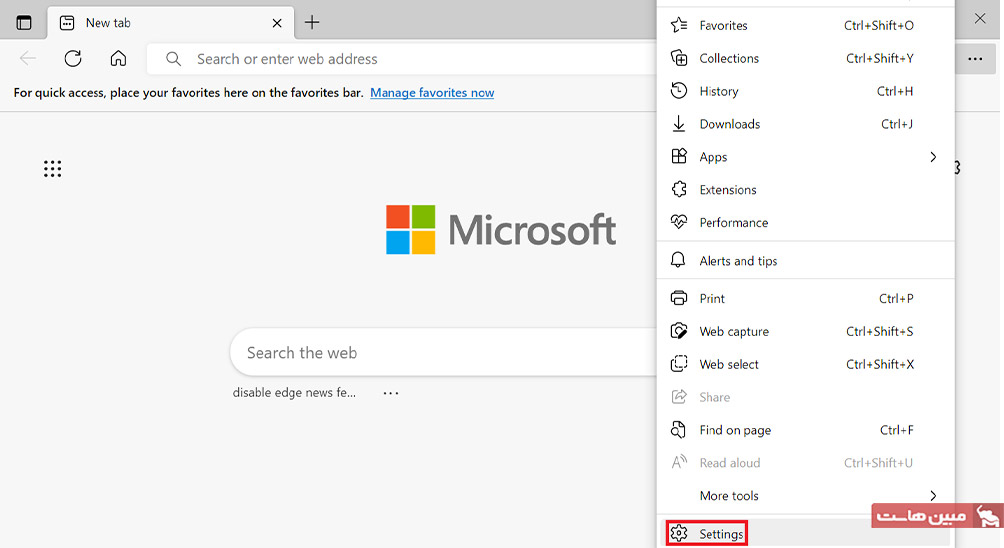Click the Favorites star icon
The height and width of the screenshot is (548, 1004).
pyautogui.click(x=679, y=26)
